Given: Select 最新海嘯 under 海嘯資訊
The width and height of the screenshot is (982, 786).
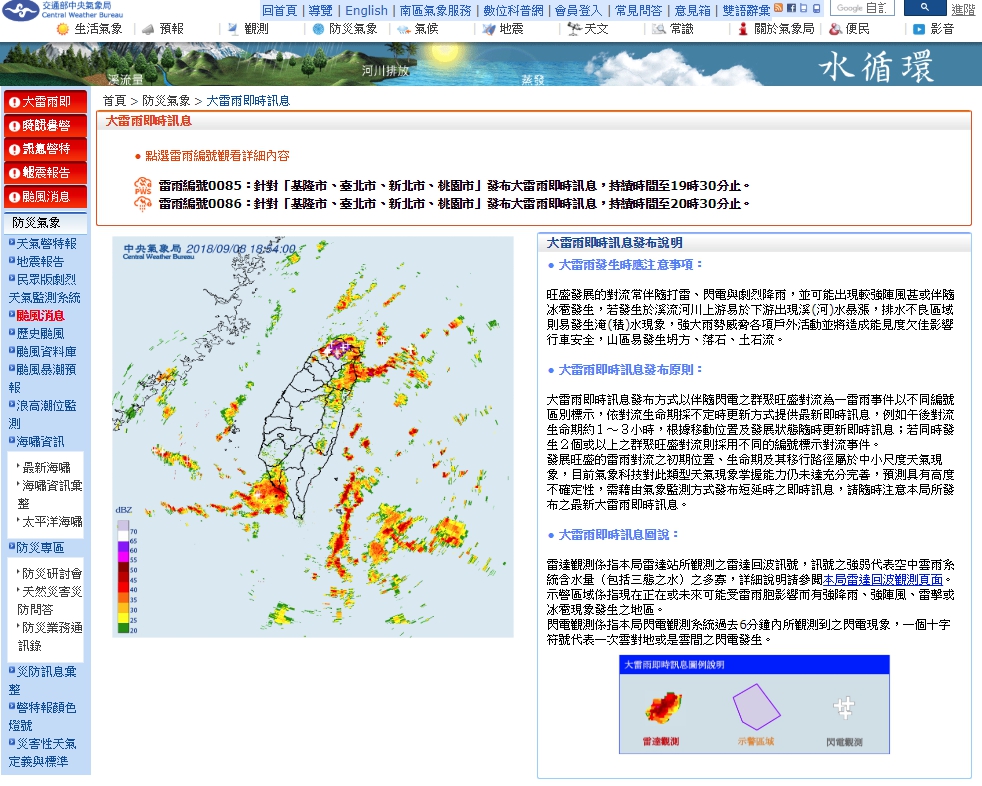Looking at the screenshot, I should pos(46,467).
